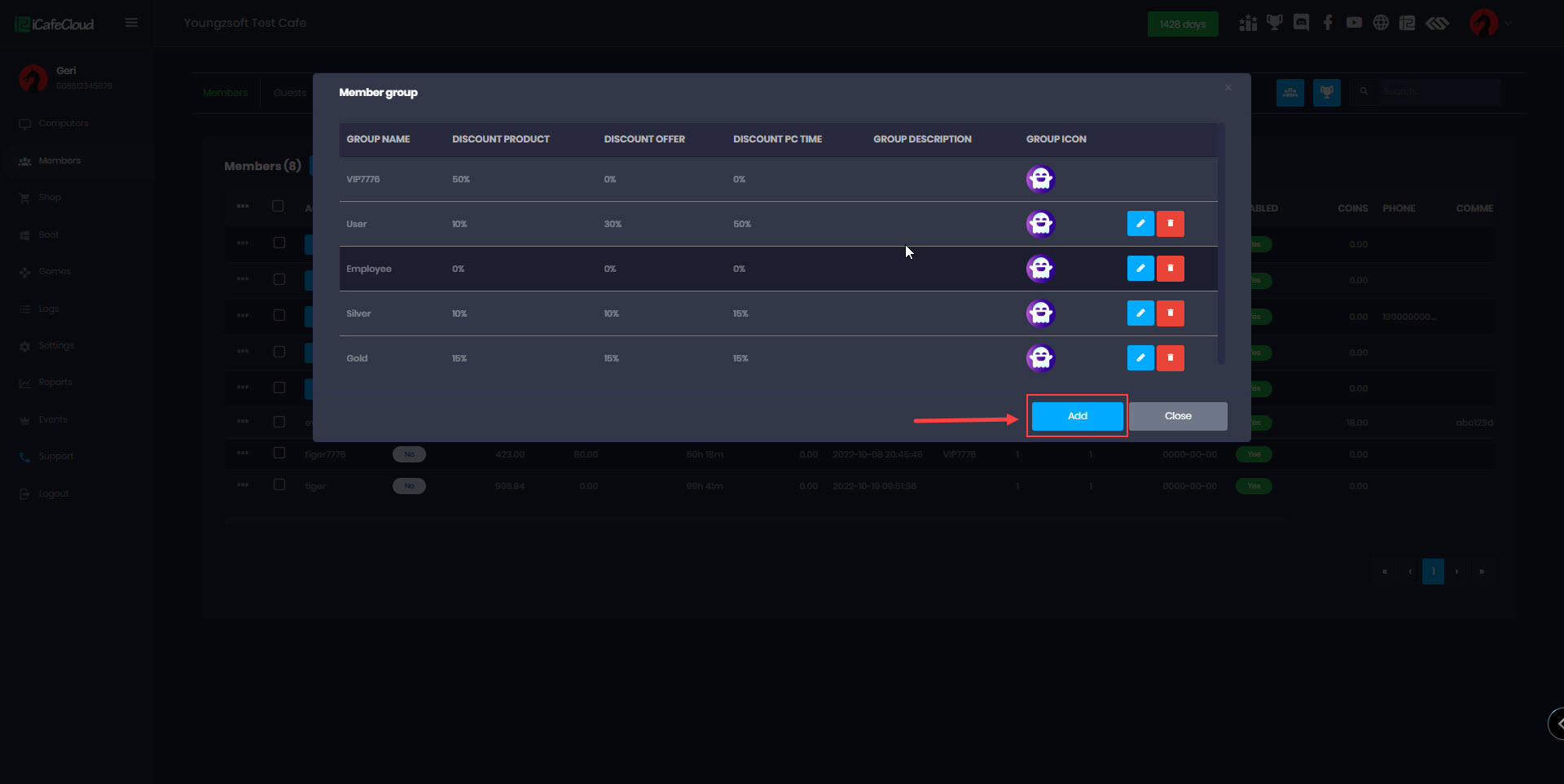
Task: Open Reports in the sidebar
Action: tap(55, 383)
